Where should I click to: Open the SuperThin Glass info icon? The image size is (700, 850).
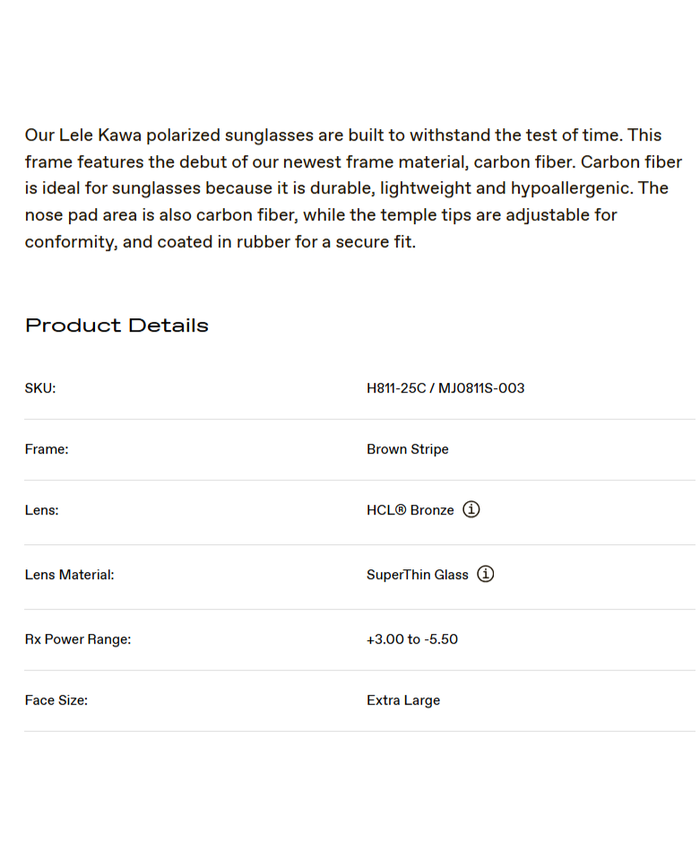pyautogui.click(x=485, y=574)
